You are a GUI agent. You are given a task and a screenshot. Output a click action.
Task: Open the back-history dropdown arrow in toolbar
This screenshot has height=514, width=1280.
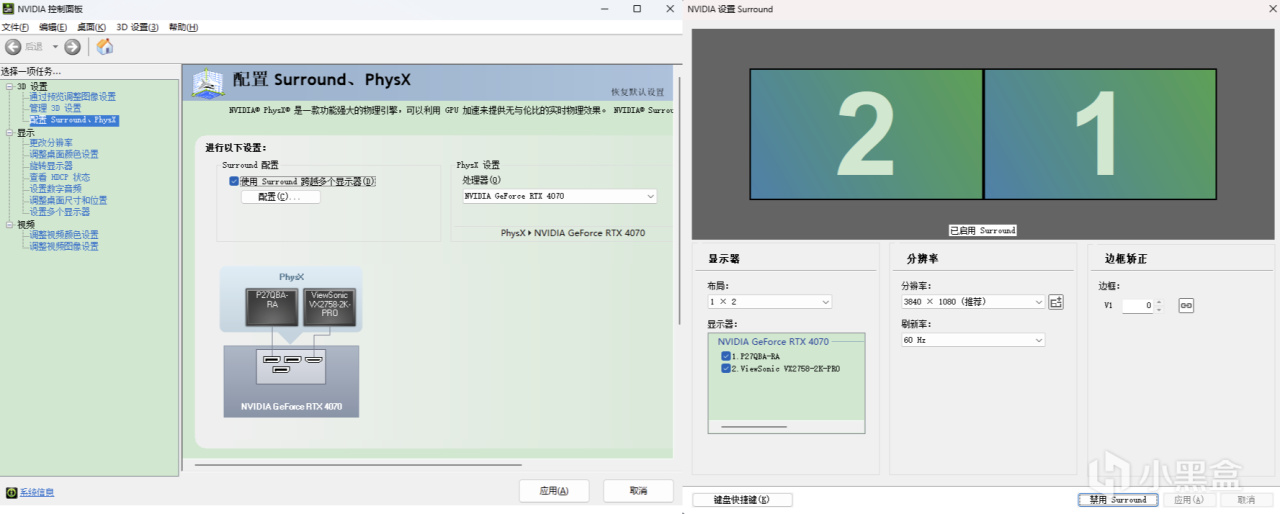pyautogui.click(x=55, y=47)
